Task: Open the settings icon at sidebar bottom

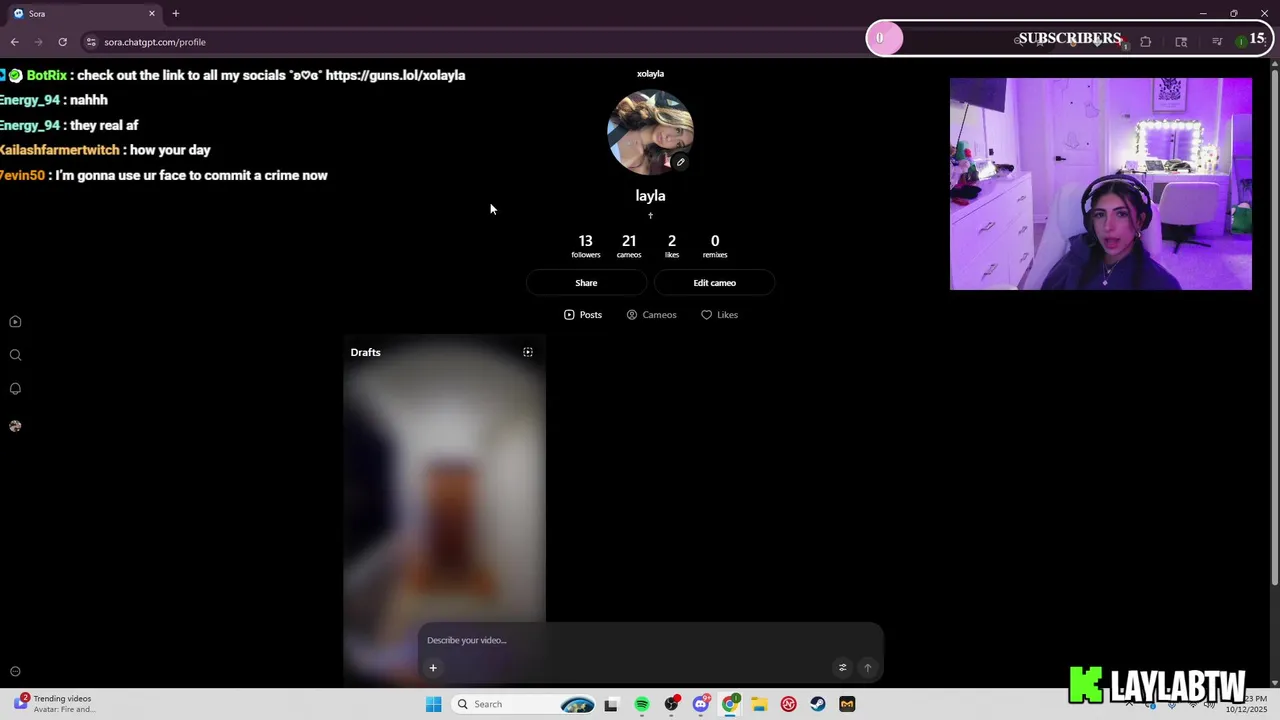Action: pos(15,672)
